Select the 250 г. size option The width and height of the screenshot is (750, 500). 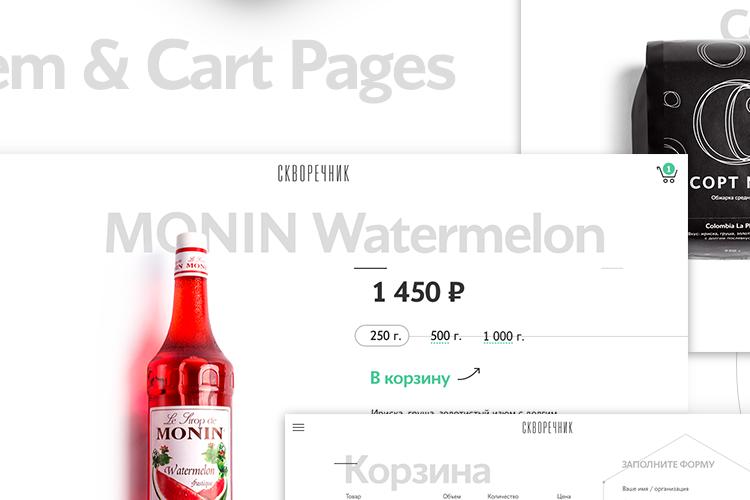382,336
